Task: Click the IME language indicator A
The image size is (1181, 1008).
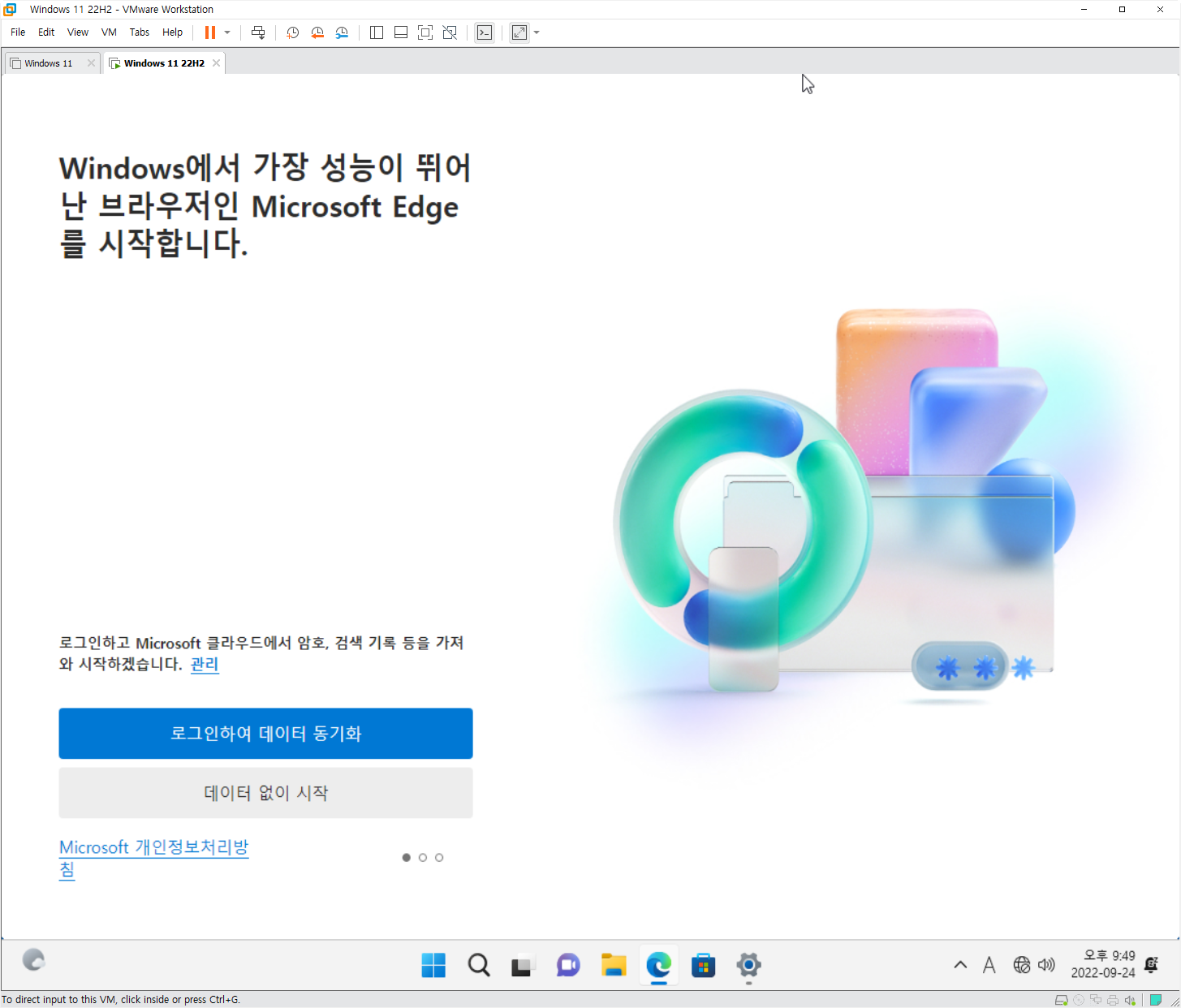Action: point(989,965)
